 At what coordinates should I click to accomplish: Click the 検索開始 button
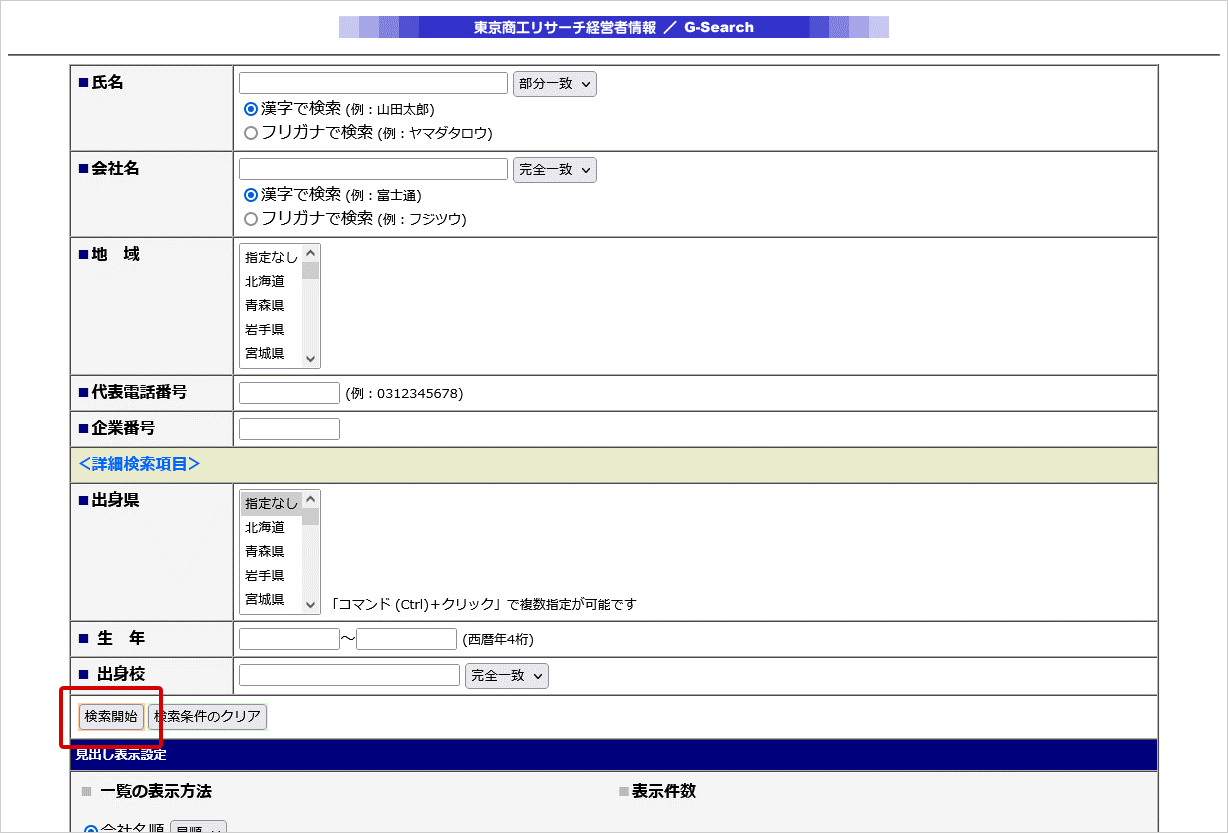(x=111, y=716)
